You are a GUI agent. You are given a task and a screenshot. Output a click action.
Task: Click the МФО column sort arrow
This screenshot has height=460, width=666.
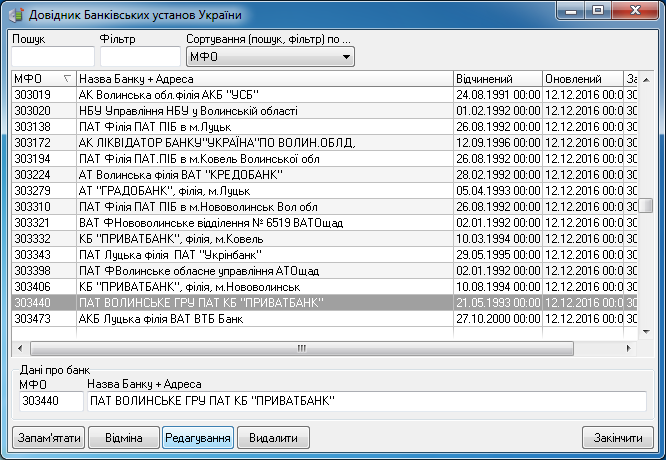point(67,78)
